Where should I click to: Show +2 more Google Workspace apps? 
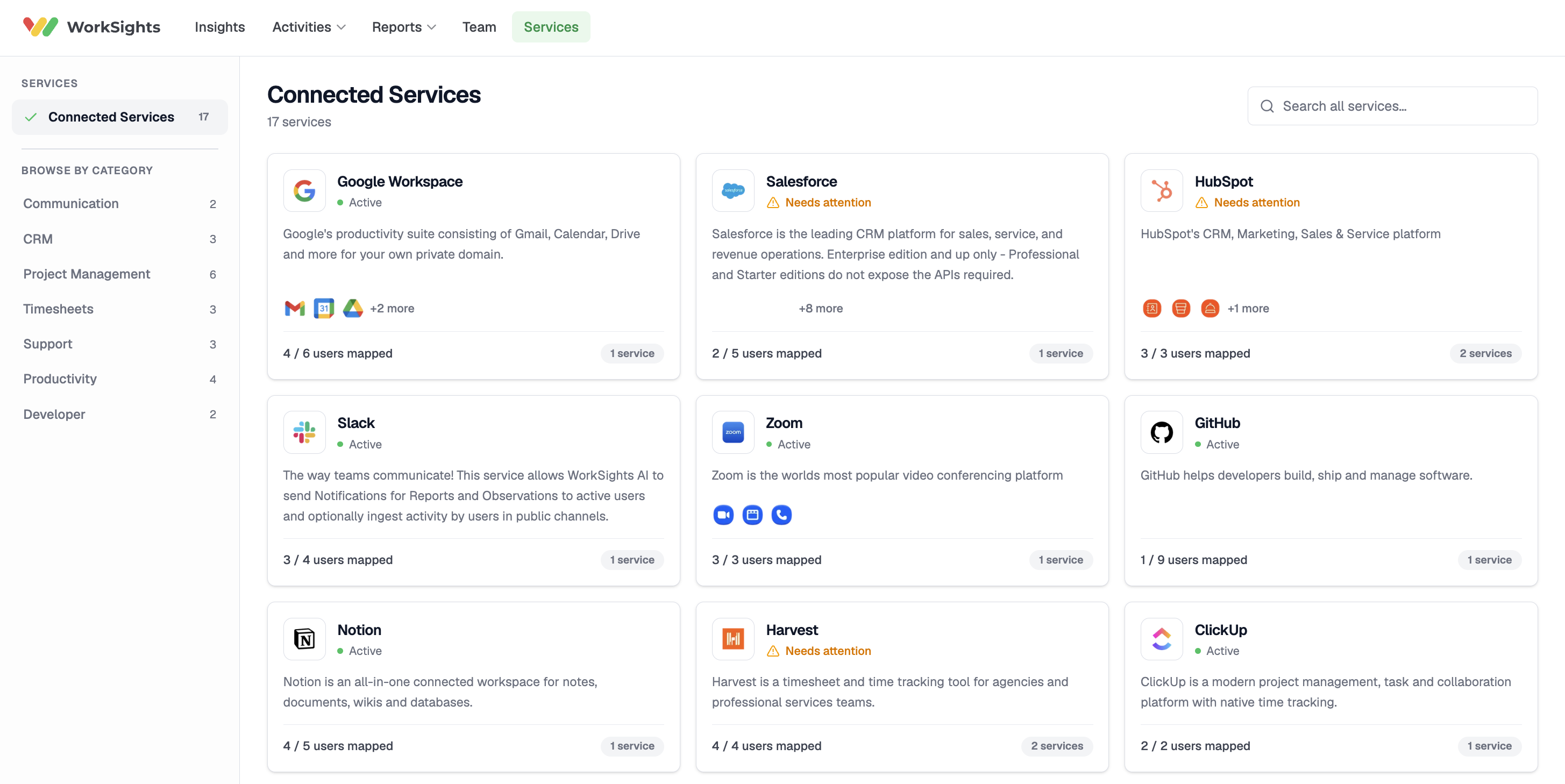tap(392, 309)
